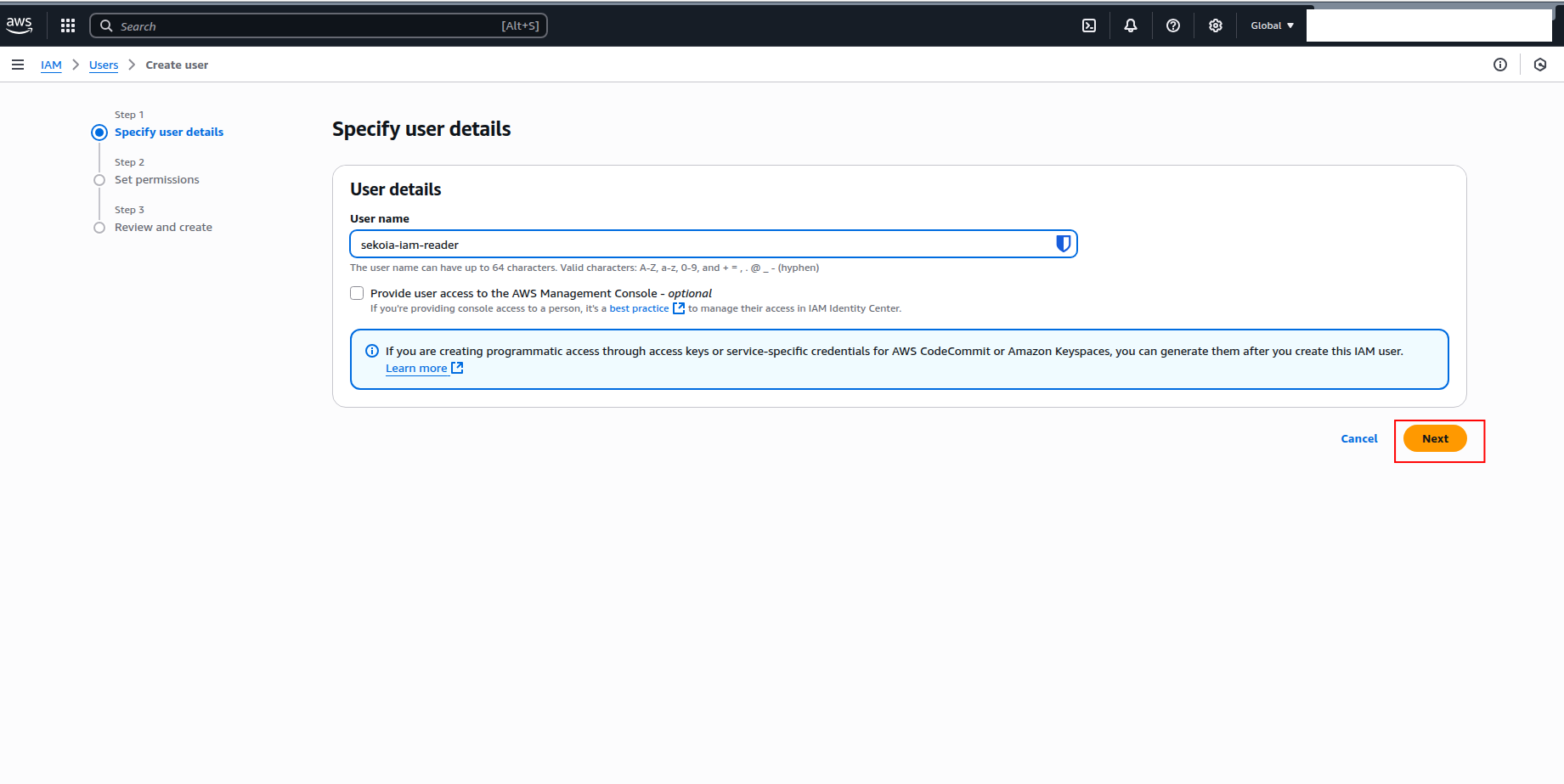Viewport: 1564px width, 784px height.
Task: Expand the Global region dropdown
Action: pyautogui.click(x=1272, y=25)
